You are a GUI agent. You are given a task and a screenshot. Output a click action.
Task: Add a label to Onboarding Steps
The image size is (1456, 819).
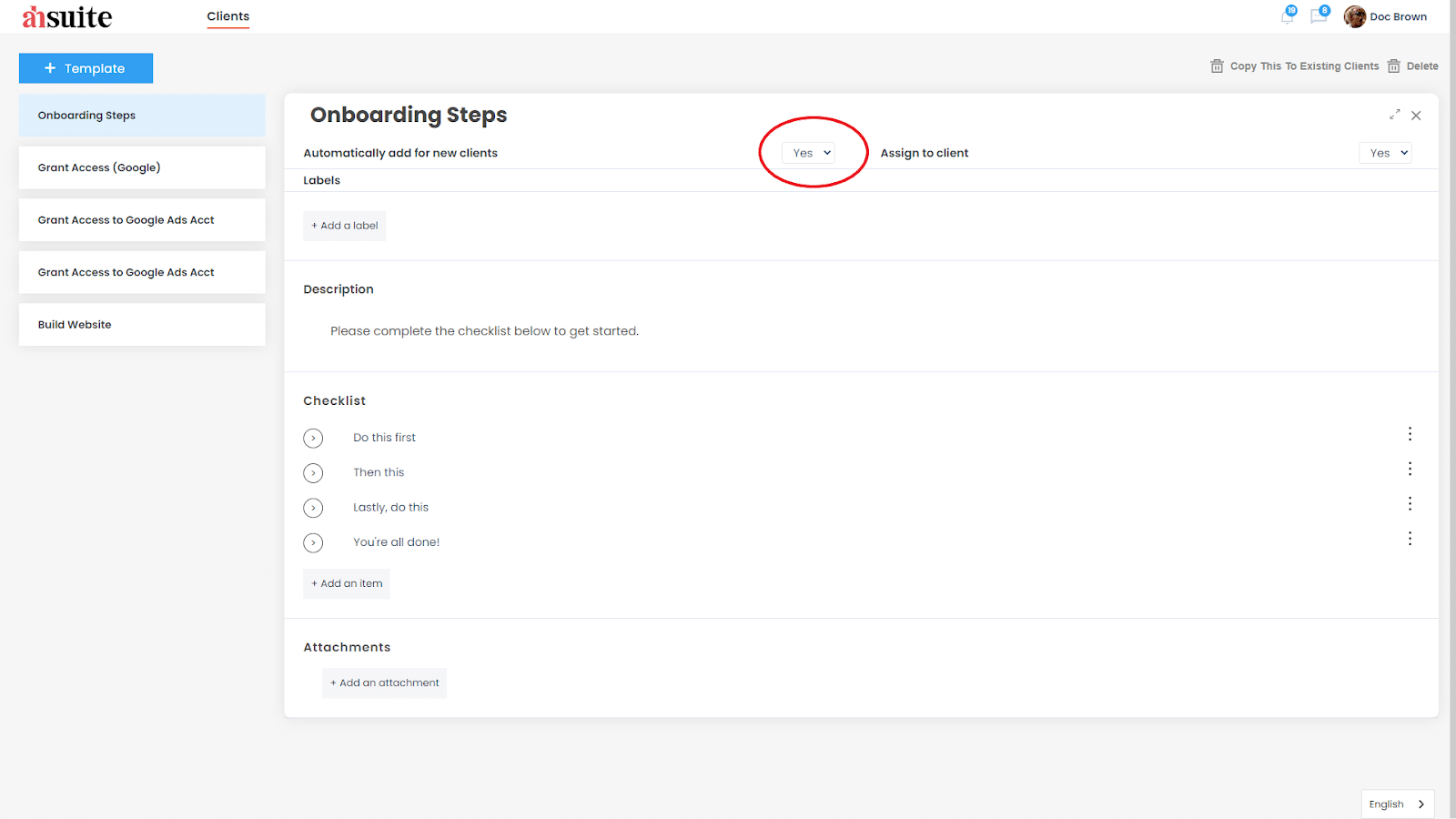[x=344, y=225]
